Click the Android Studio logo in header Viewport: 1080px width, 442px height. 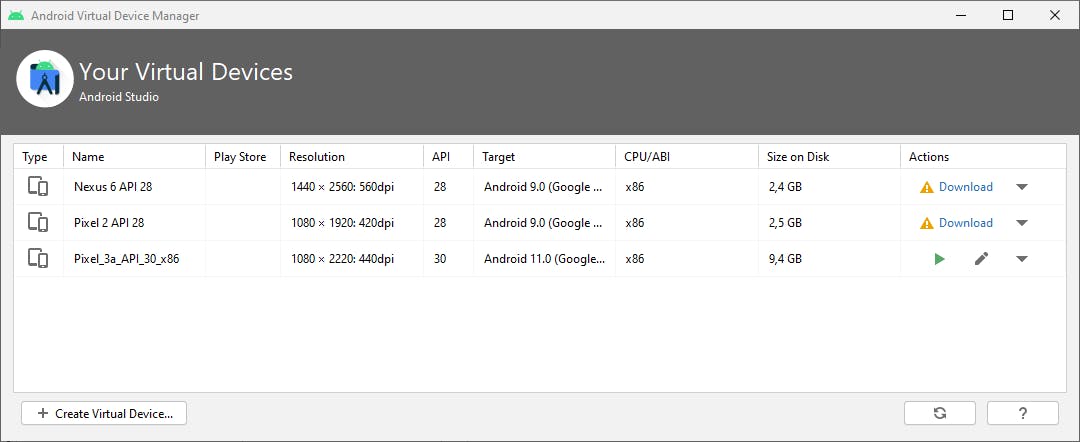click(45, 79)
